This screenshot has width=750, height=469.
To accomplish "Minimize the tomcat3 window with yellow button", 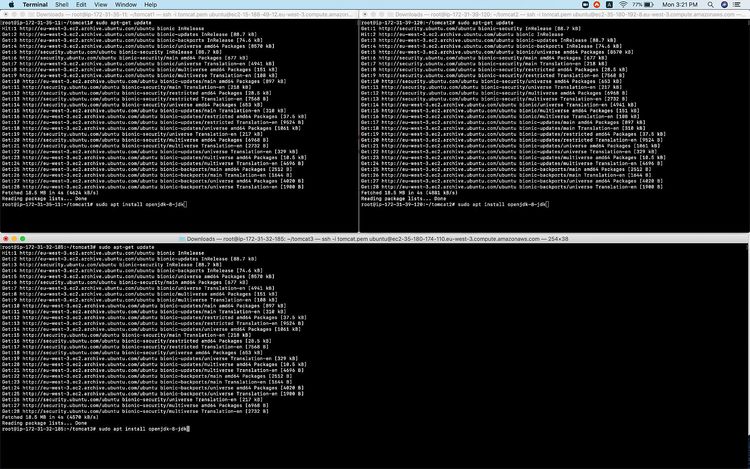I will 14,239.
